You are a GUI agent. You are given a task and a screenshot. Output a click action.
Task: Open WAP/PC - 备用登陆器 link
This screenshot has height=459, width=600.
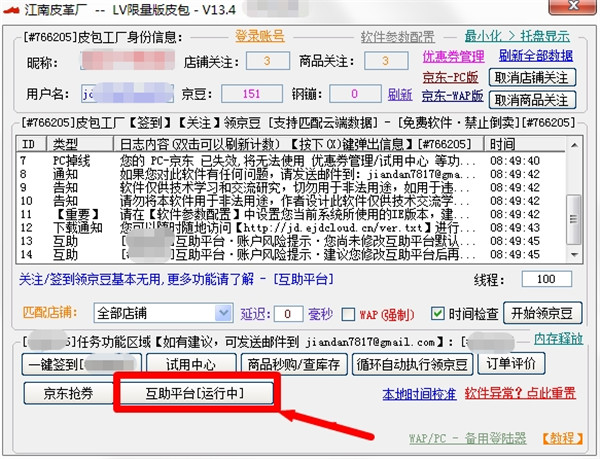468,438
